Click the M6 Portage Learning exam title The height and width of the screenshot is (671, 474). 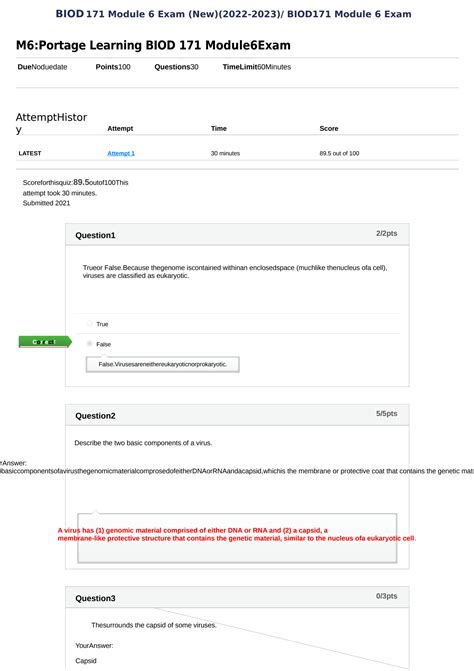153,45
